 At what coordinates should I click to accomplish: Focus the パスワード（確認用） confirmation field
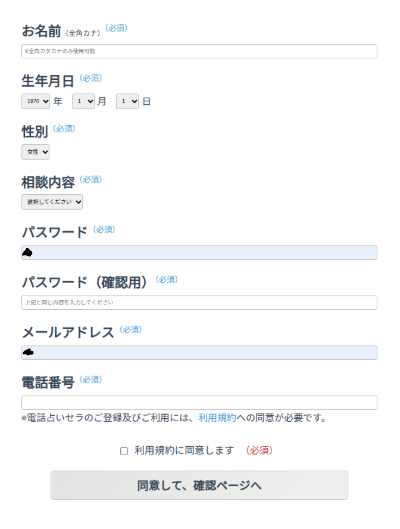point(199,302)
